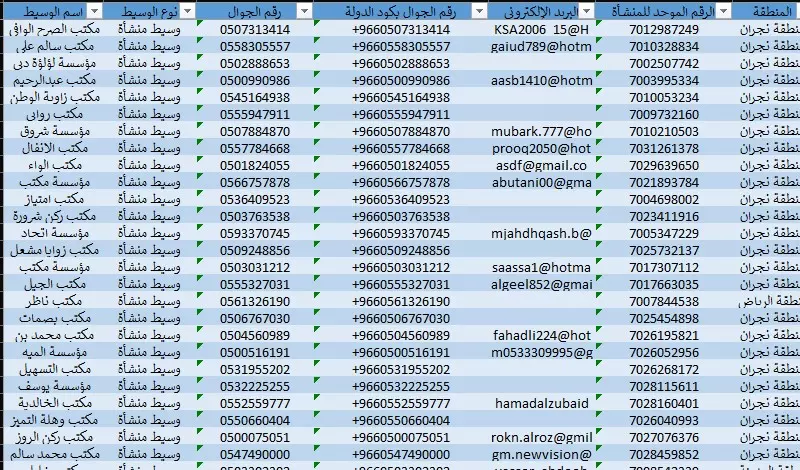Screen dimensions: 800x470
Task: Click cell containing +966506767030
Action: pyautogui.click(x=401, y=318)
